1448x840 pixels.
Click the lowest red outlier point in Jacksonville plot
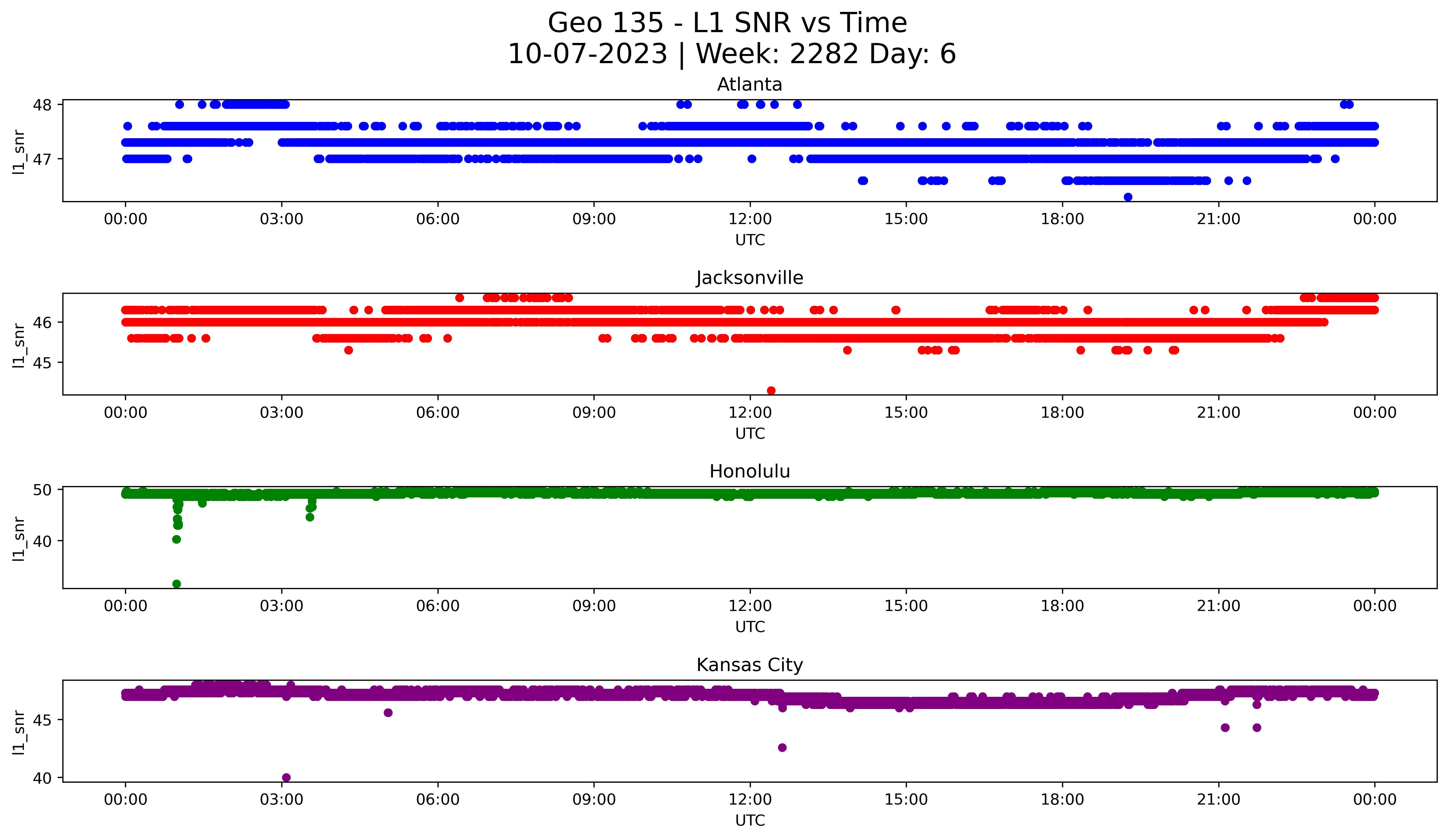point(771,391)
